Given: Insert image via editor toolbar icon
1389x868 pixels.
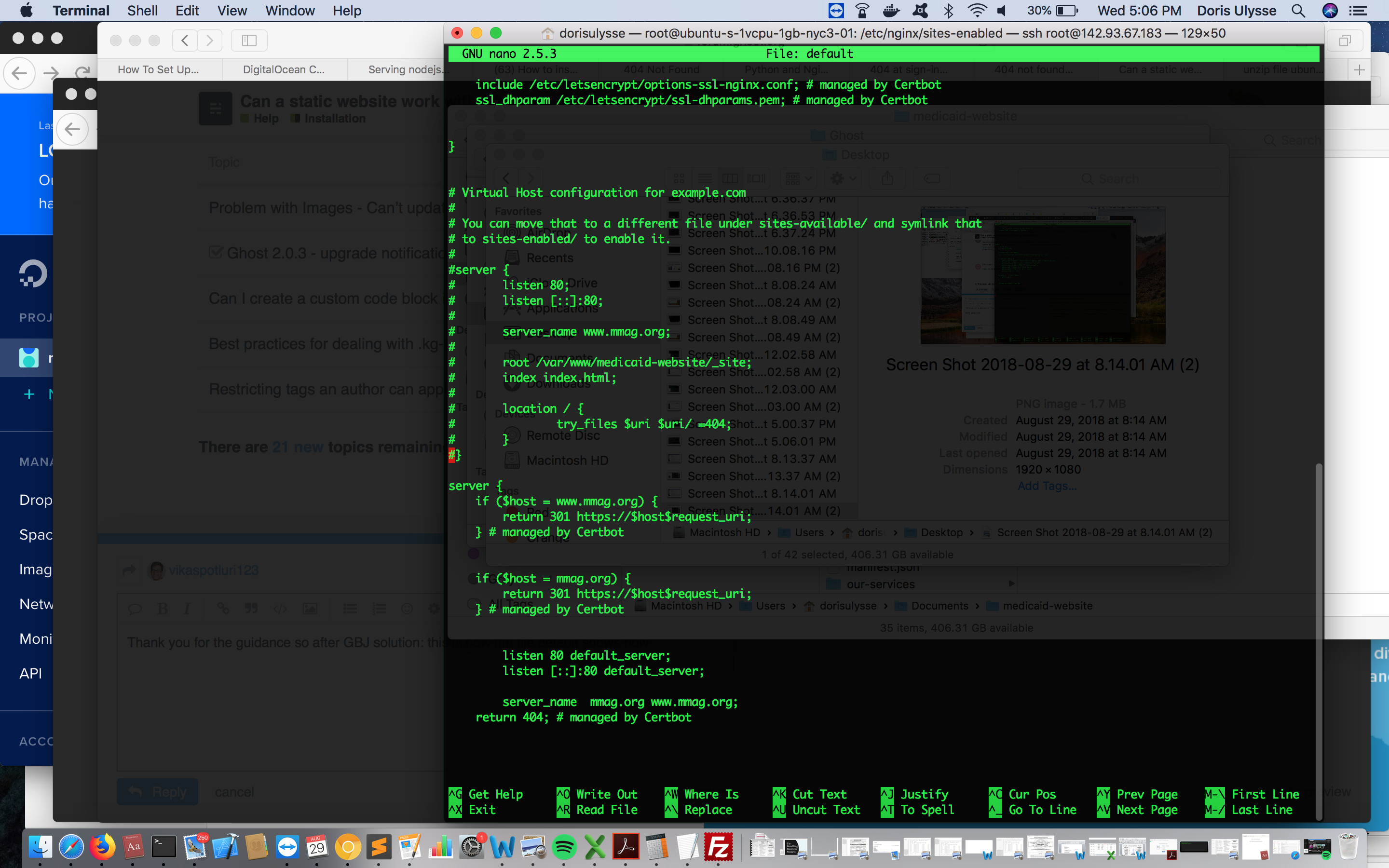Looking at the screenshot, I should click(x=310, y=609).
